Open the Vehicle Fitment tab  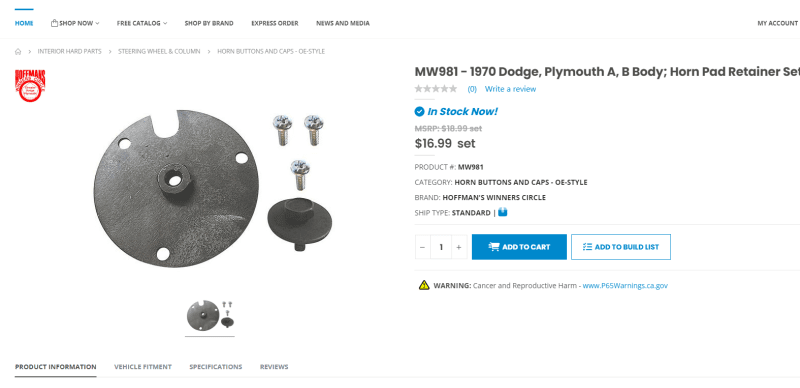143,367
